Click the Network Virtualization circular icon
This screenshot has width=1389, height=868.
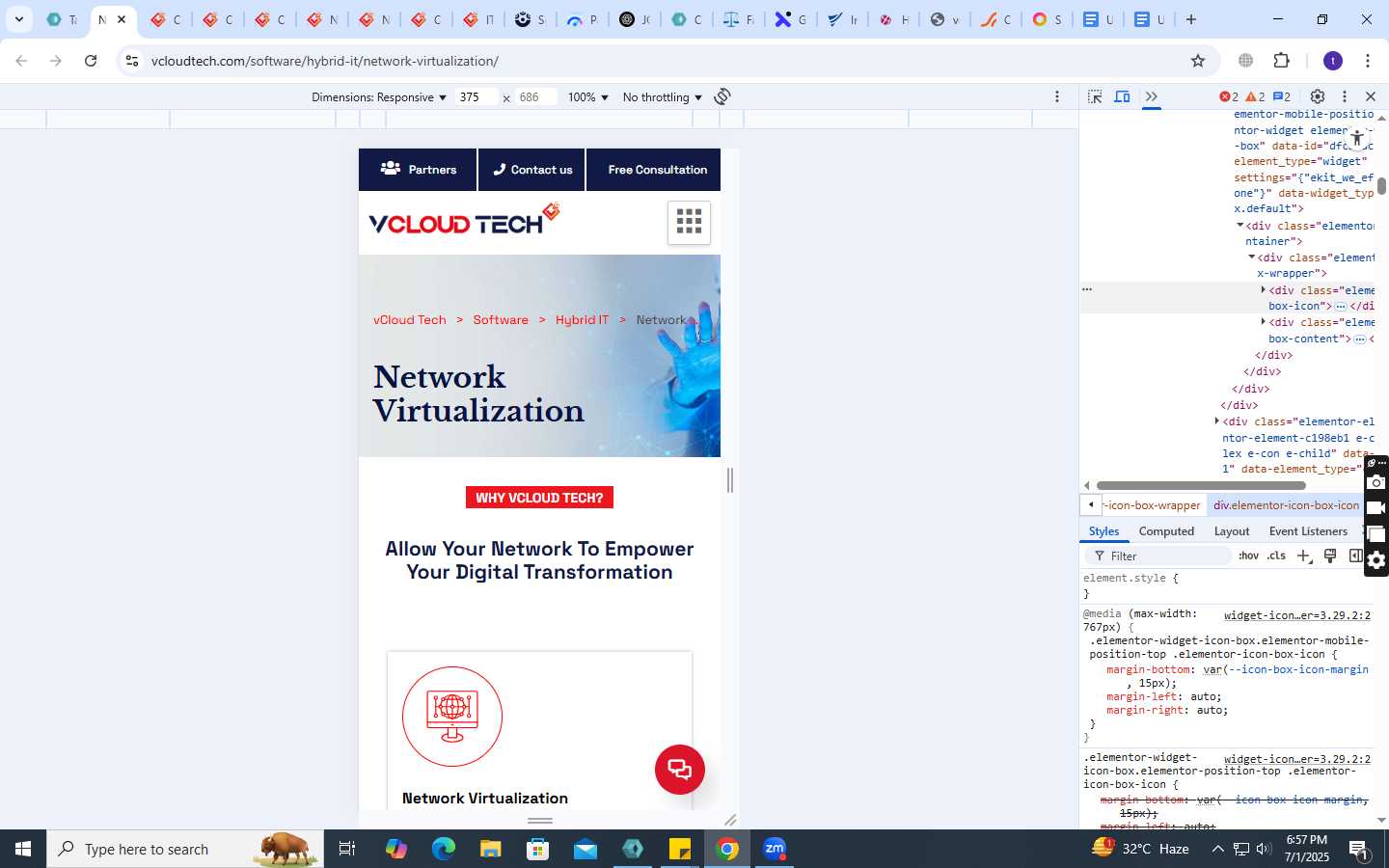[452, 717]
